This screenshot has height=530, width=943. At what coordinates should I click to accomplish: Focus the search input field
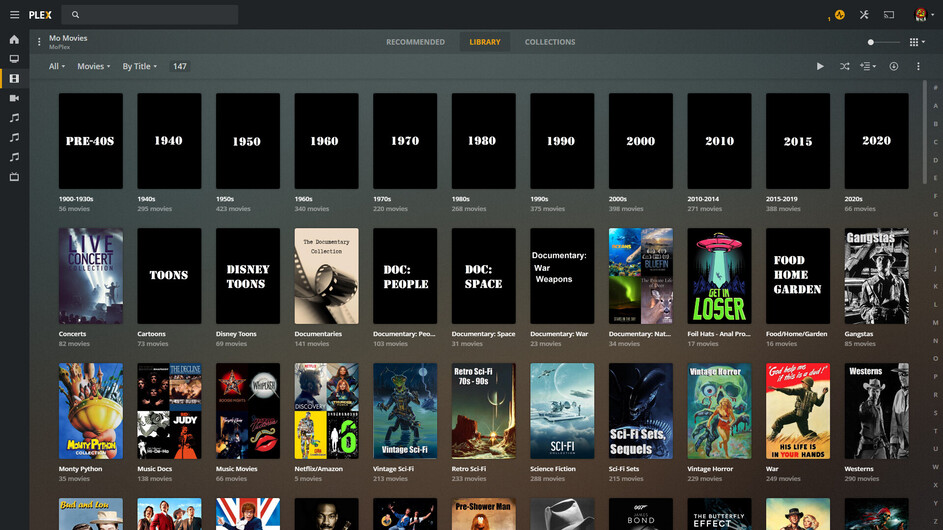tap(150, 15)
